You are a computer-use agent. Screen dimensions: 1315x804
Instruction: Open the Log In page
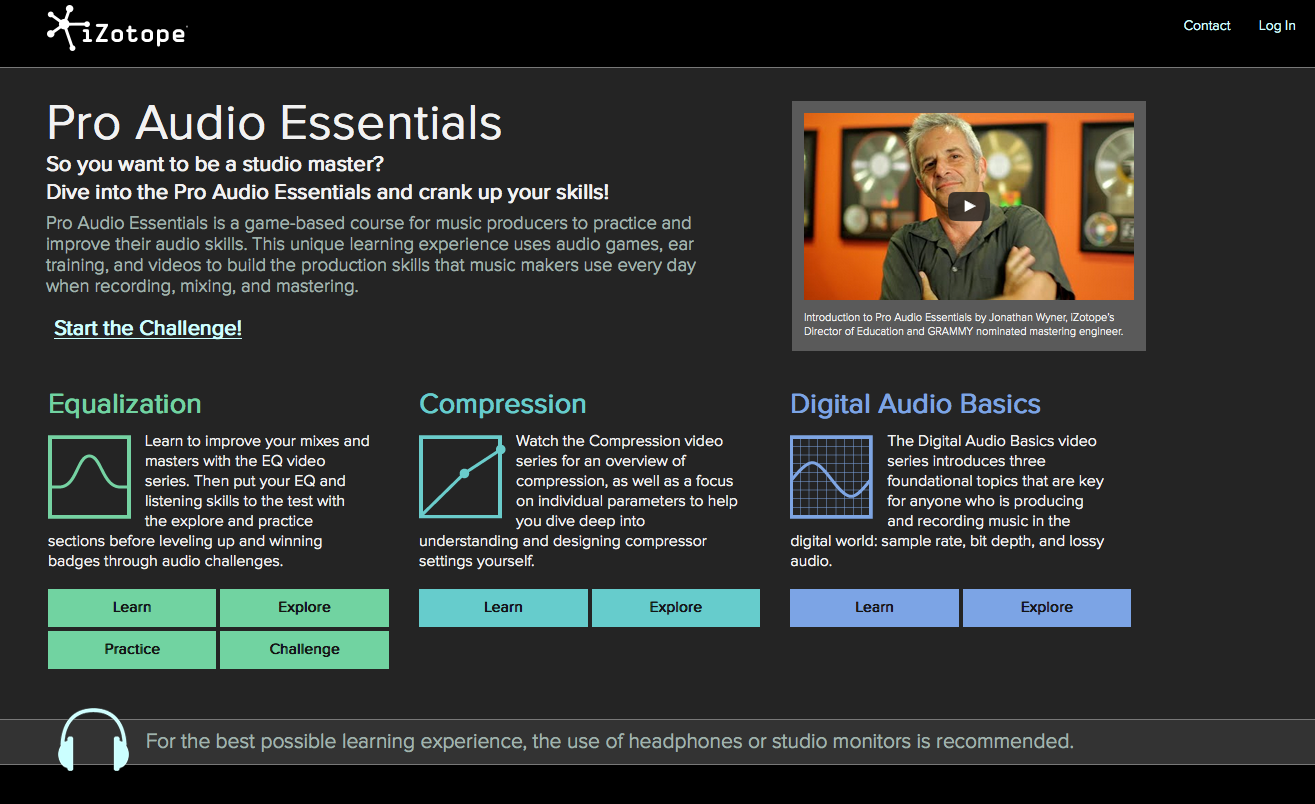pos(1277,26)
